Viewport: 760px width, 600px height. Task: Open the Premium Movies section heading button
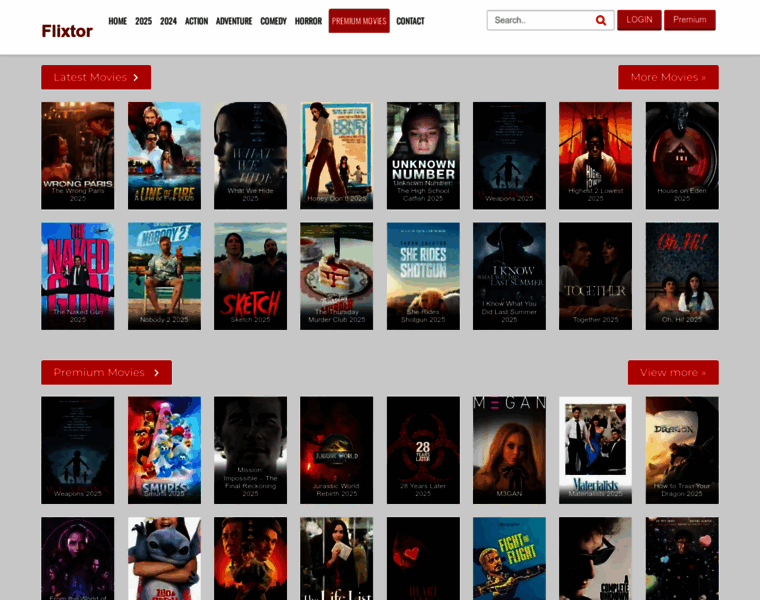point(107,372)
